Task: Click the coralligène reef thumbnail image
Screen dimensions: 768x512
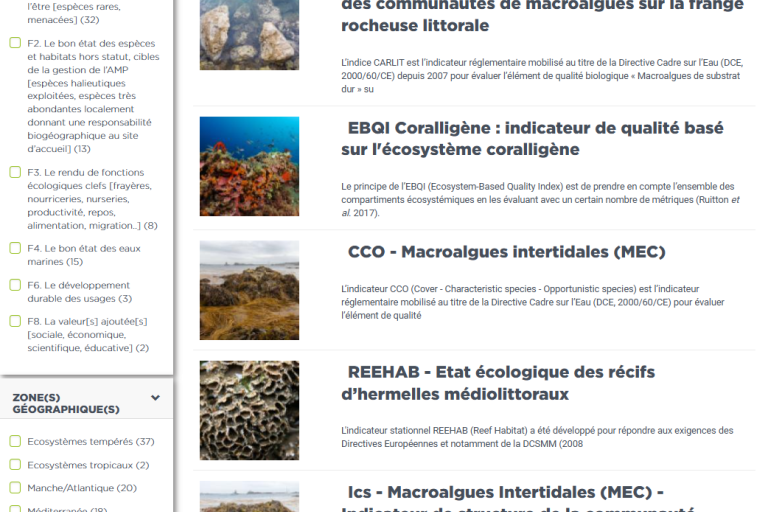Action: [x=249, y=166]
